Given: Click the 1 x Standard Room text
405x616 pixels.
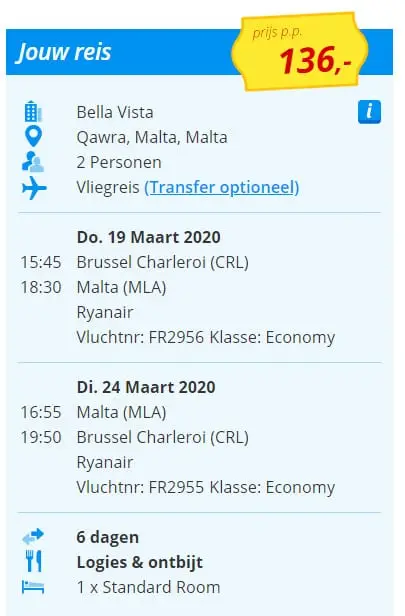Looking at the screenshot, I should tap(148, 587).
